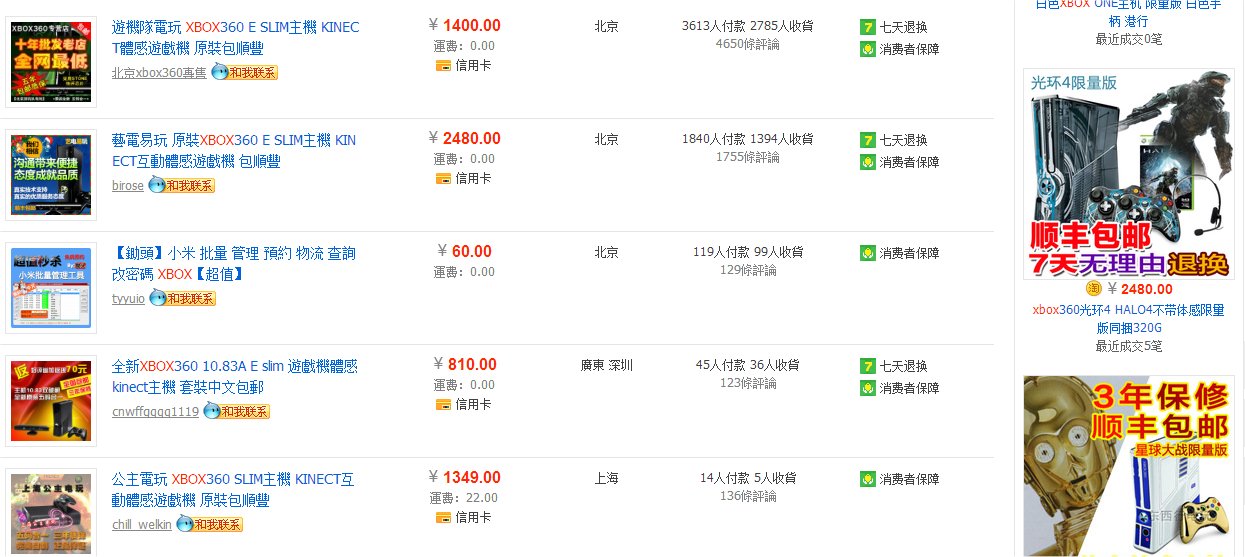Open seller chill_welkin profile link

tap(142, 525)
